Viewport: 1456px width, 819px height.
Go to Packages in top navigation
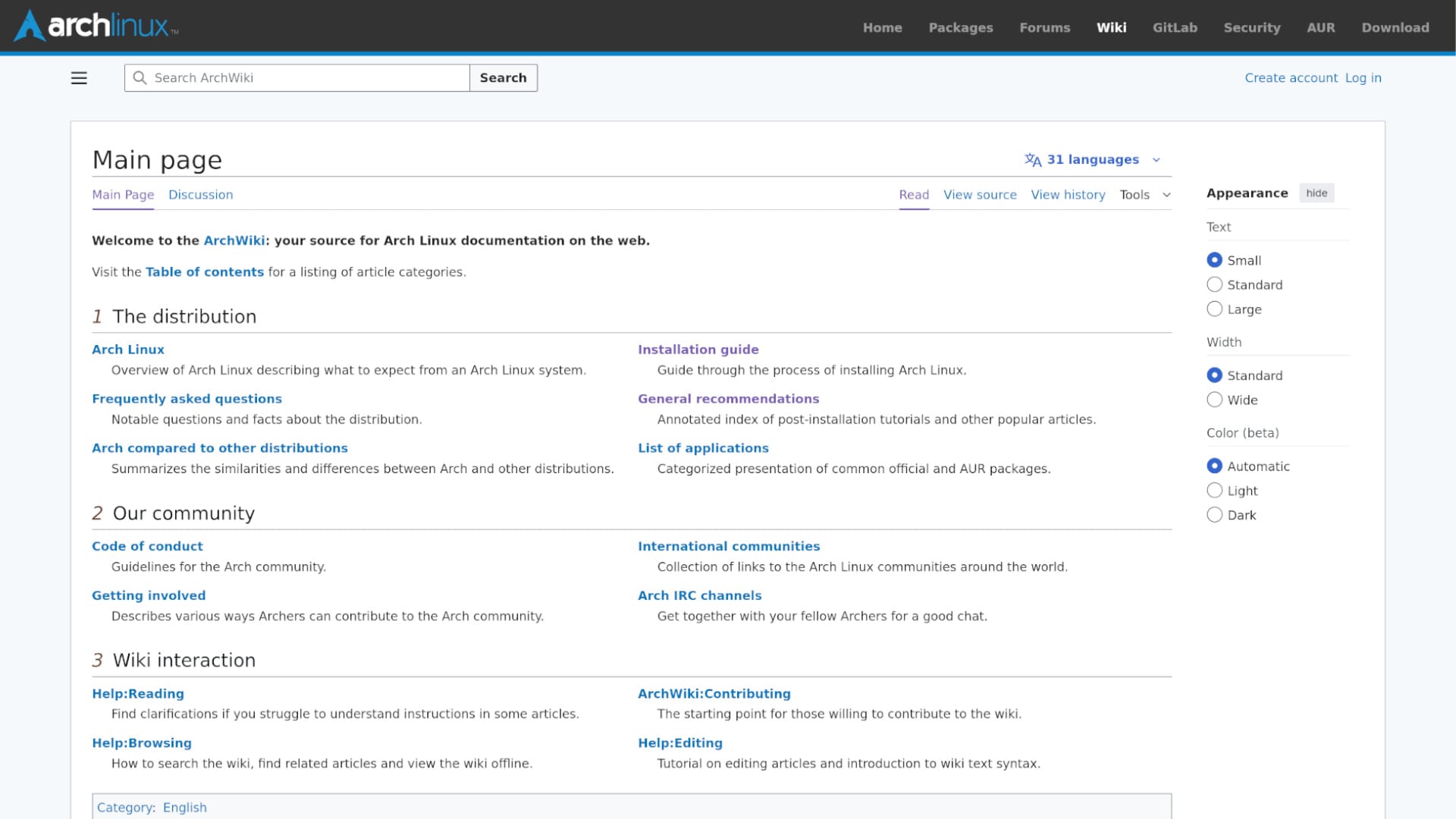960,27
